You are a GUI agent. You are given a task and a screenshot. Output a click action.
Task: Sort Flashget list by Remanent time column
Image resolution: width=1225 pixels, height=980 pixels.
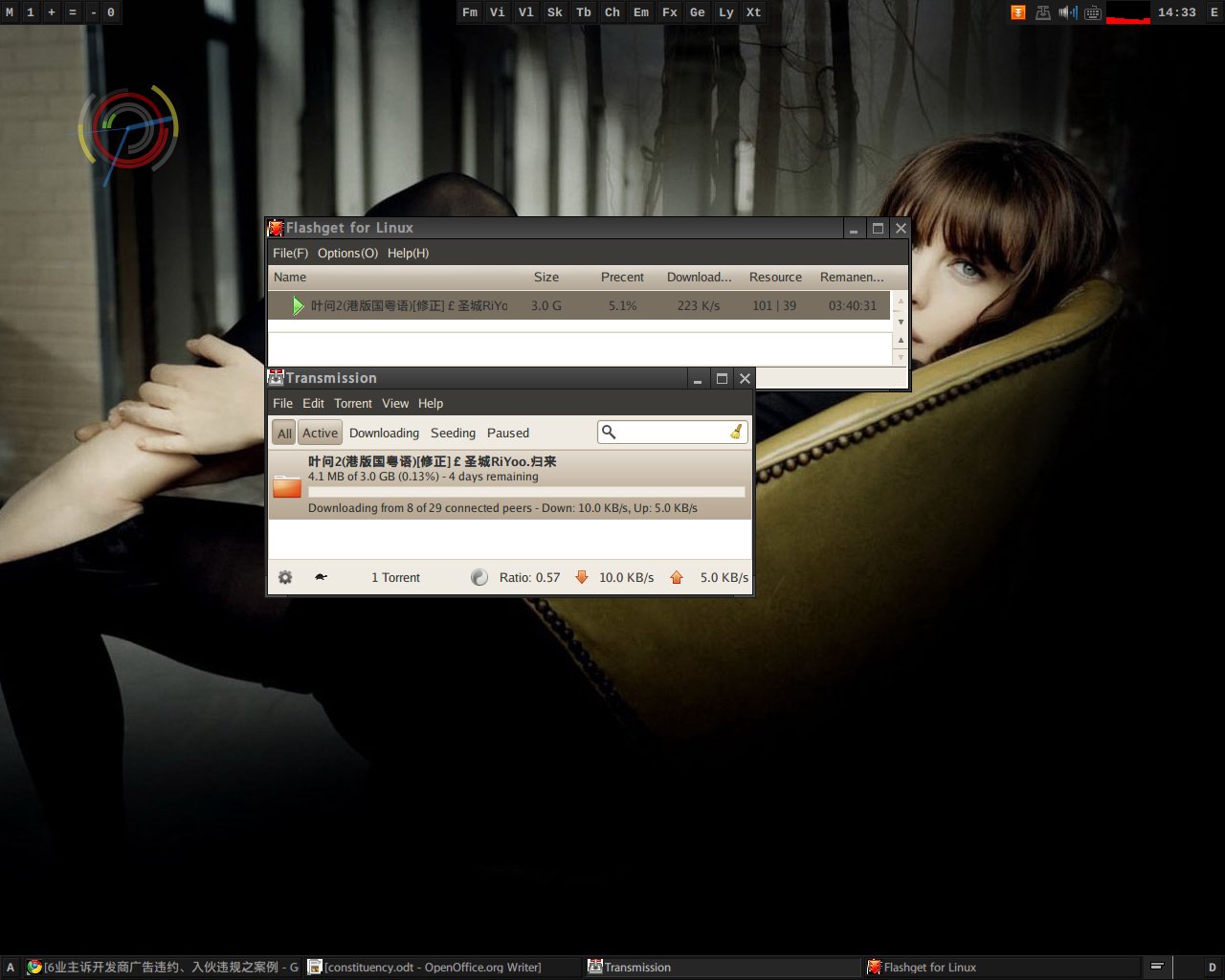tap(852, 277)
